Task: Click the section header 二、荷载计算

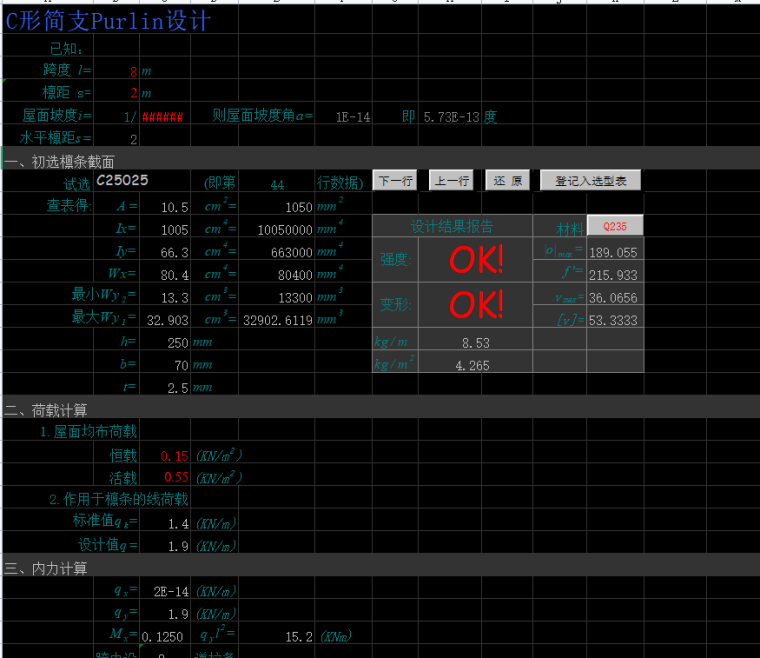Action: 46,410
